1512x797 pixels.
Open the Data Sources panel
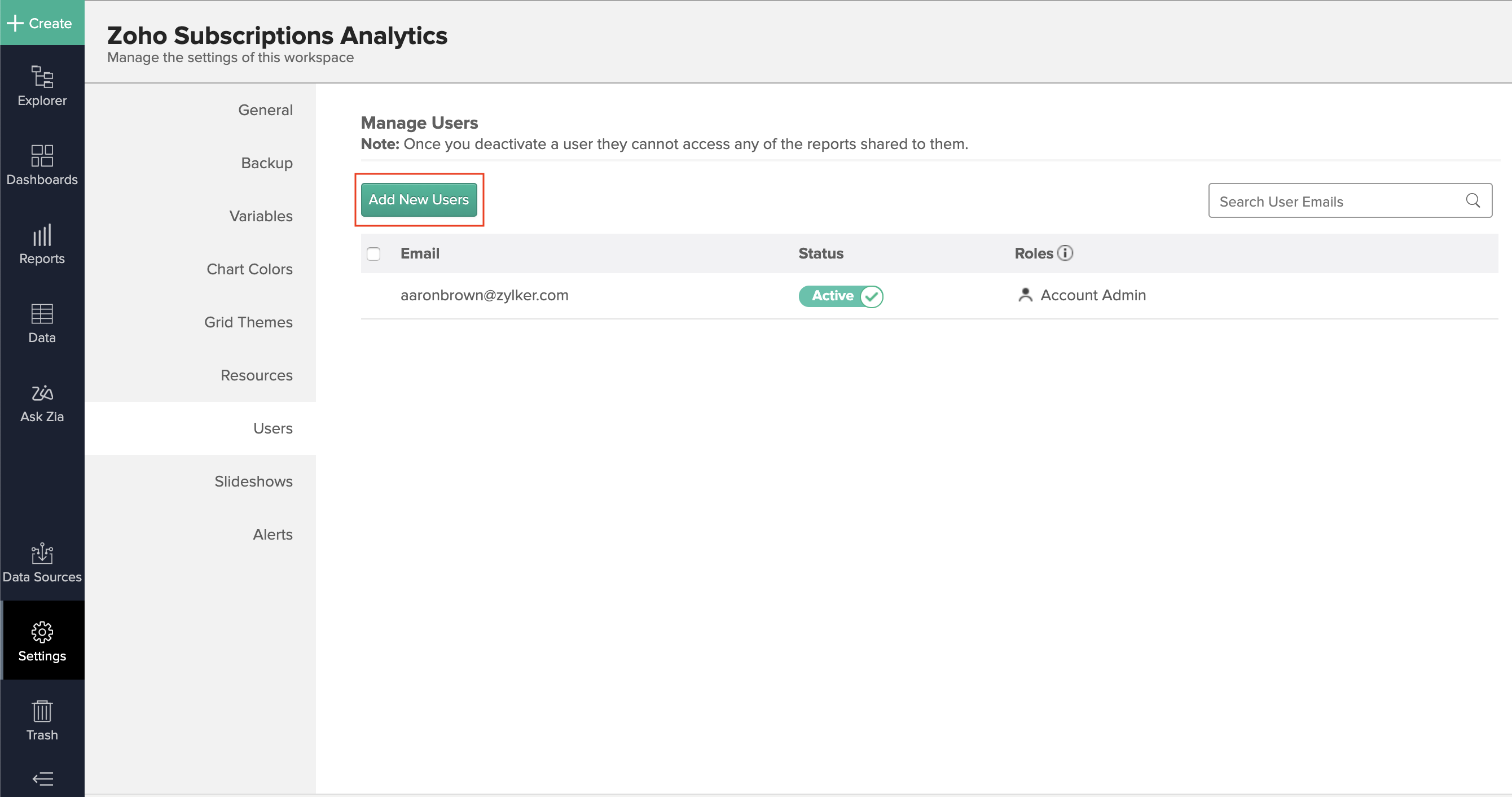(42, 562)
